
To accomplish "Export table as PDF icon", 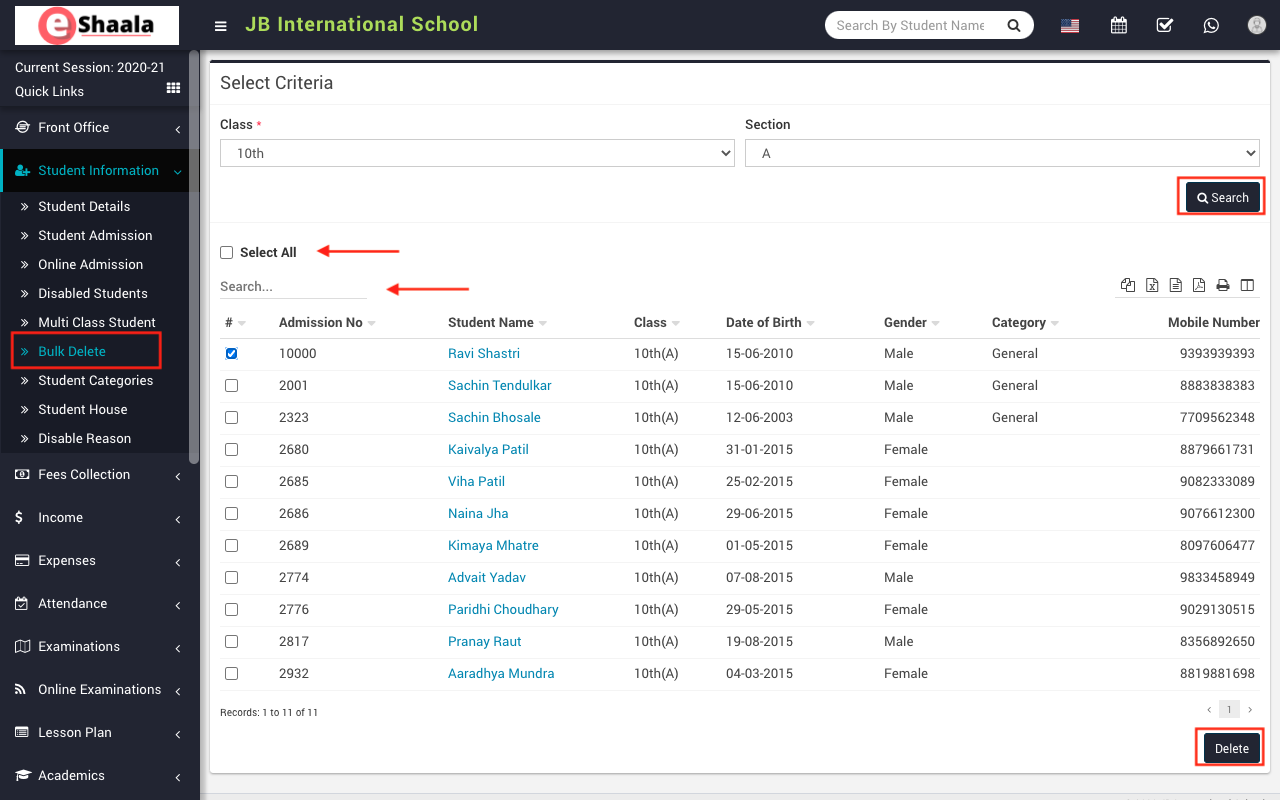I will point(1199,285).
